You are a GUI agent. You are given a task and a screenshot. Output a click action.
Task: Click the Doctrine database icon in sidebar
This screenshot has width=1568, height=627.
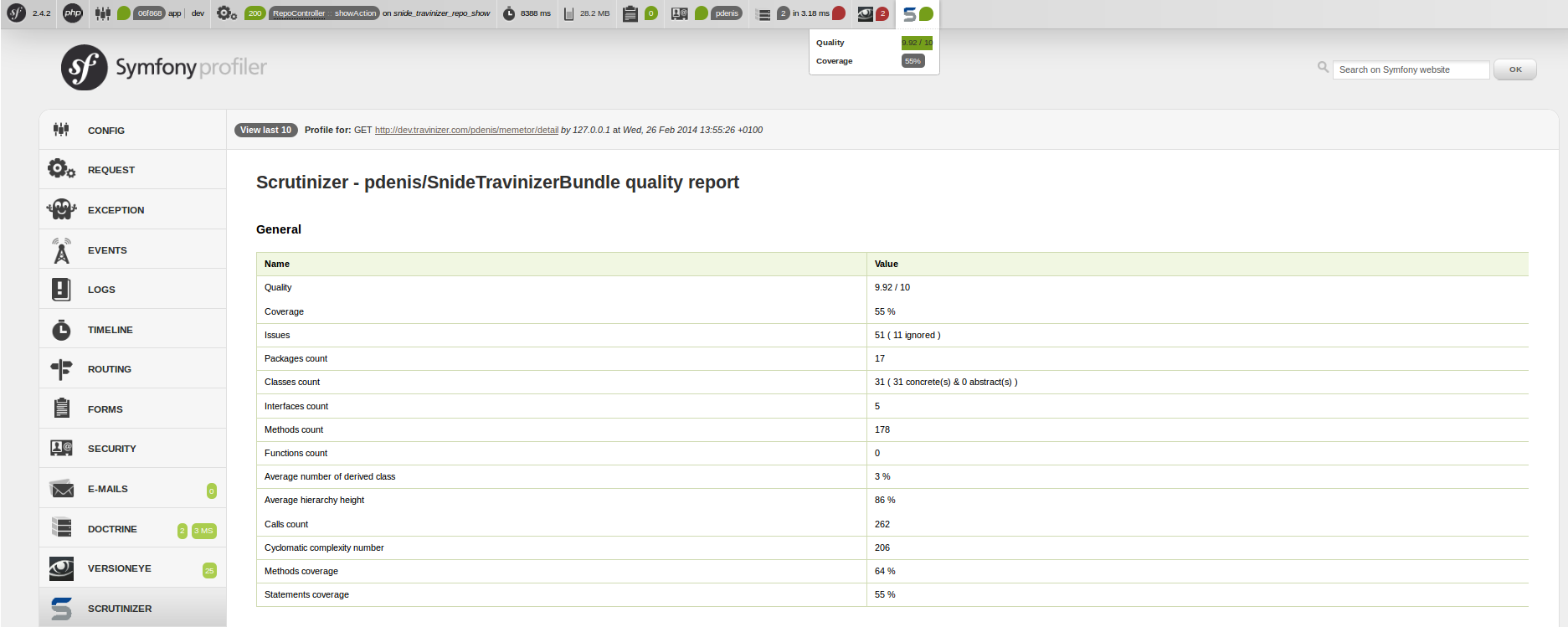pos(62,527)
